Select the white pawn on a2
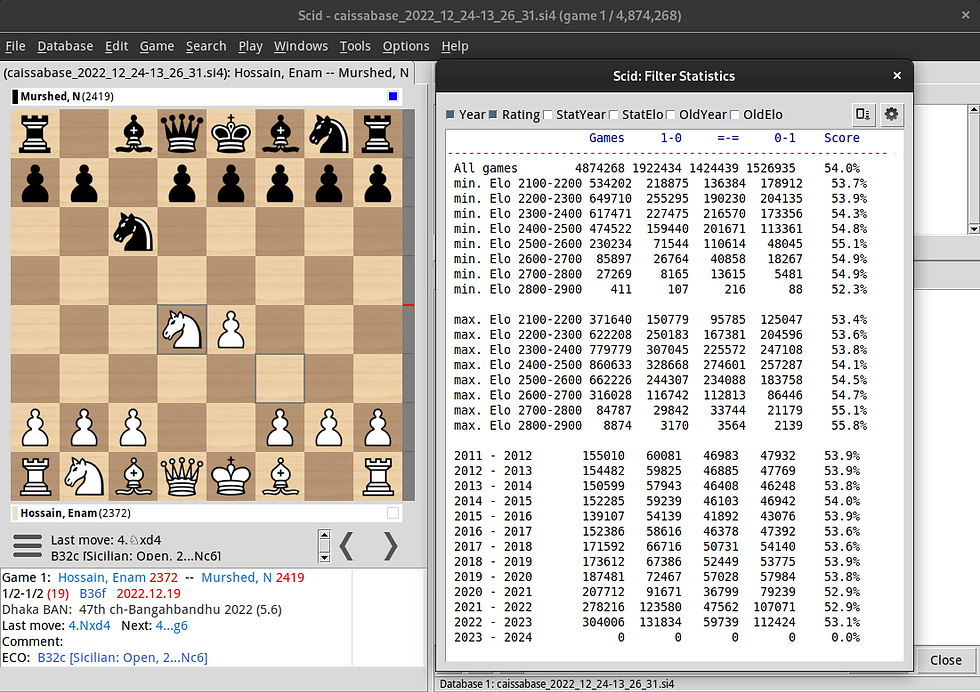 (35, 428)
